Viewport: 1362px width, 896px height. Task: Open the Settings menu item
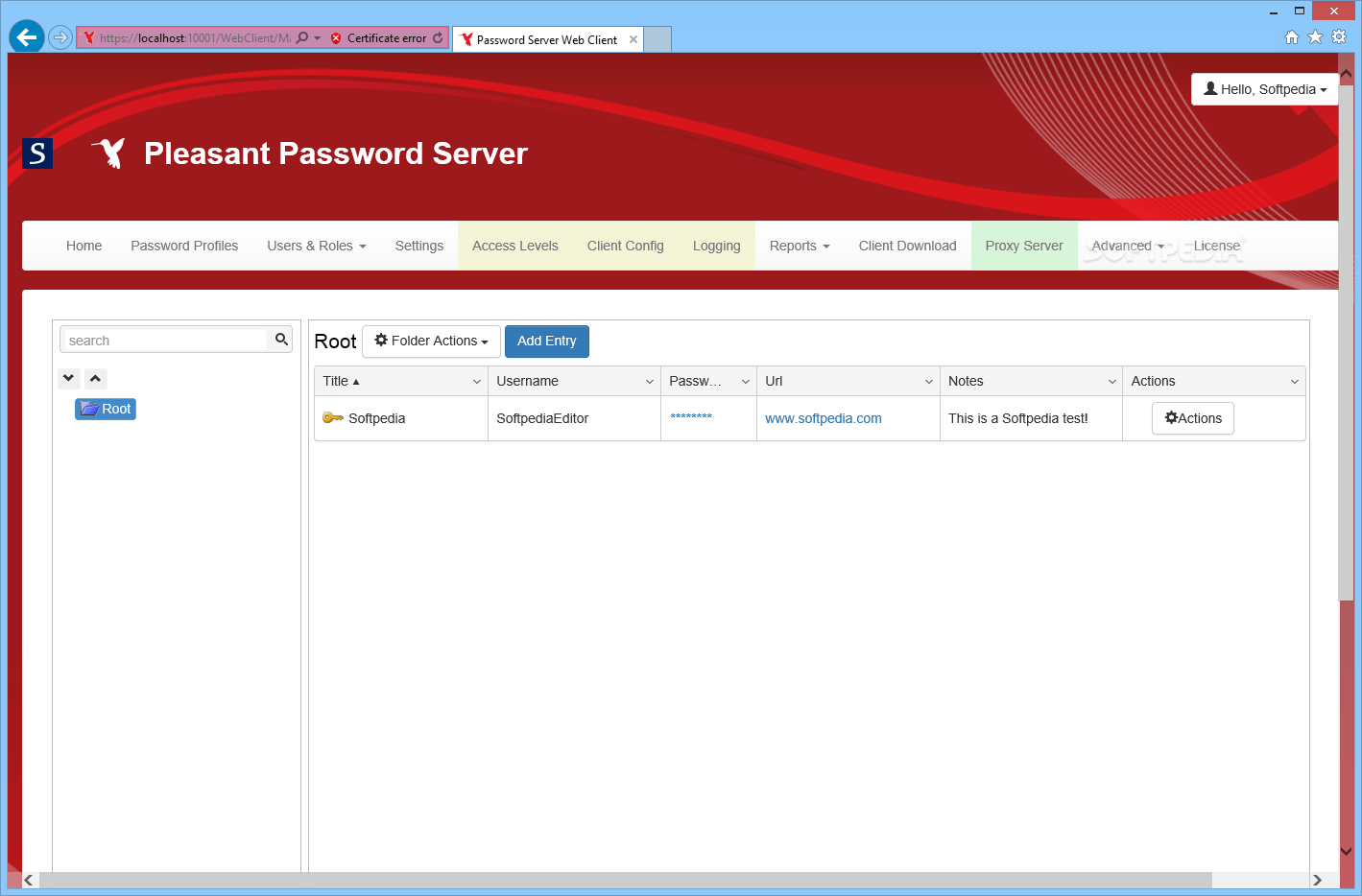419,246
